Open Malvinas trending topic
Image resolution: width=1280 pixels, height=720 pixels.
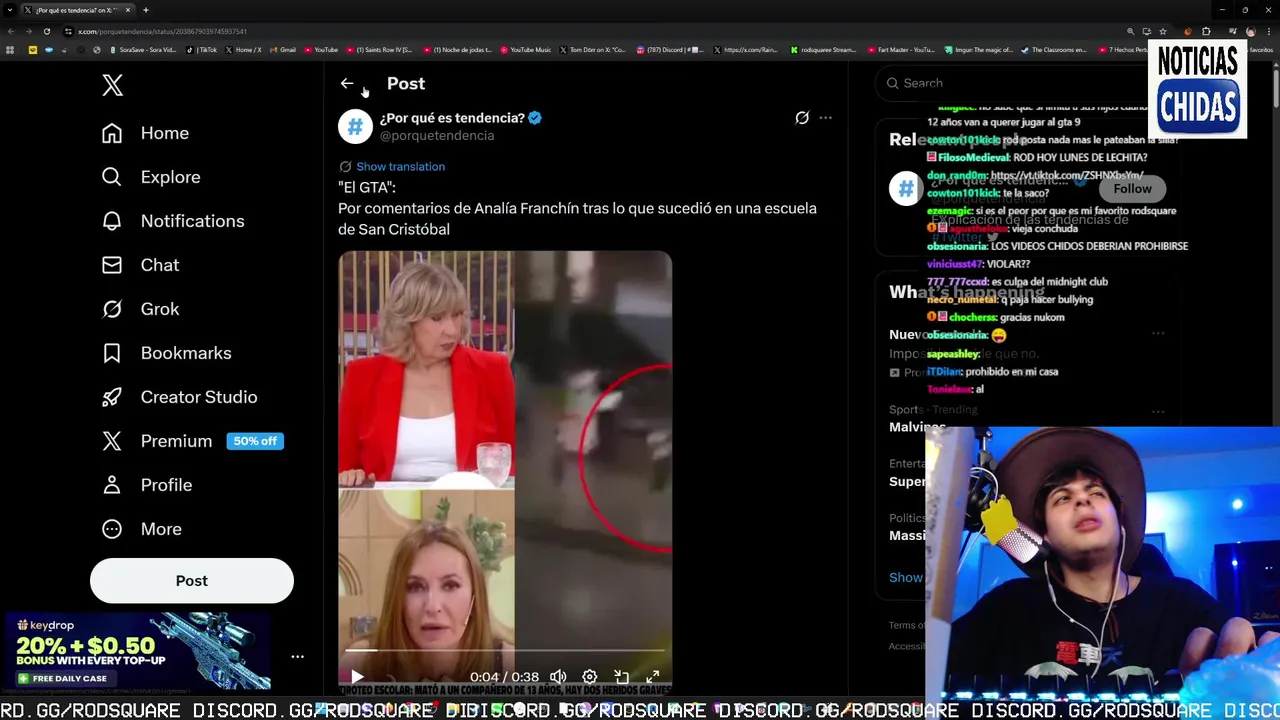[917, 427]
